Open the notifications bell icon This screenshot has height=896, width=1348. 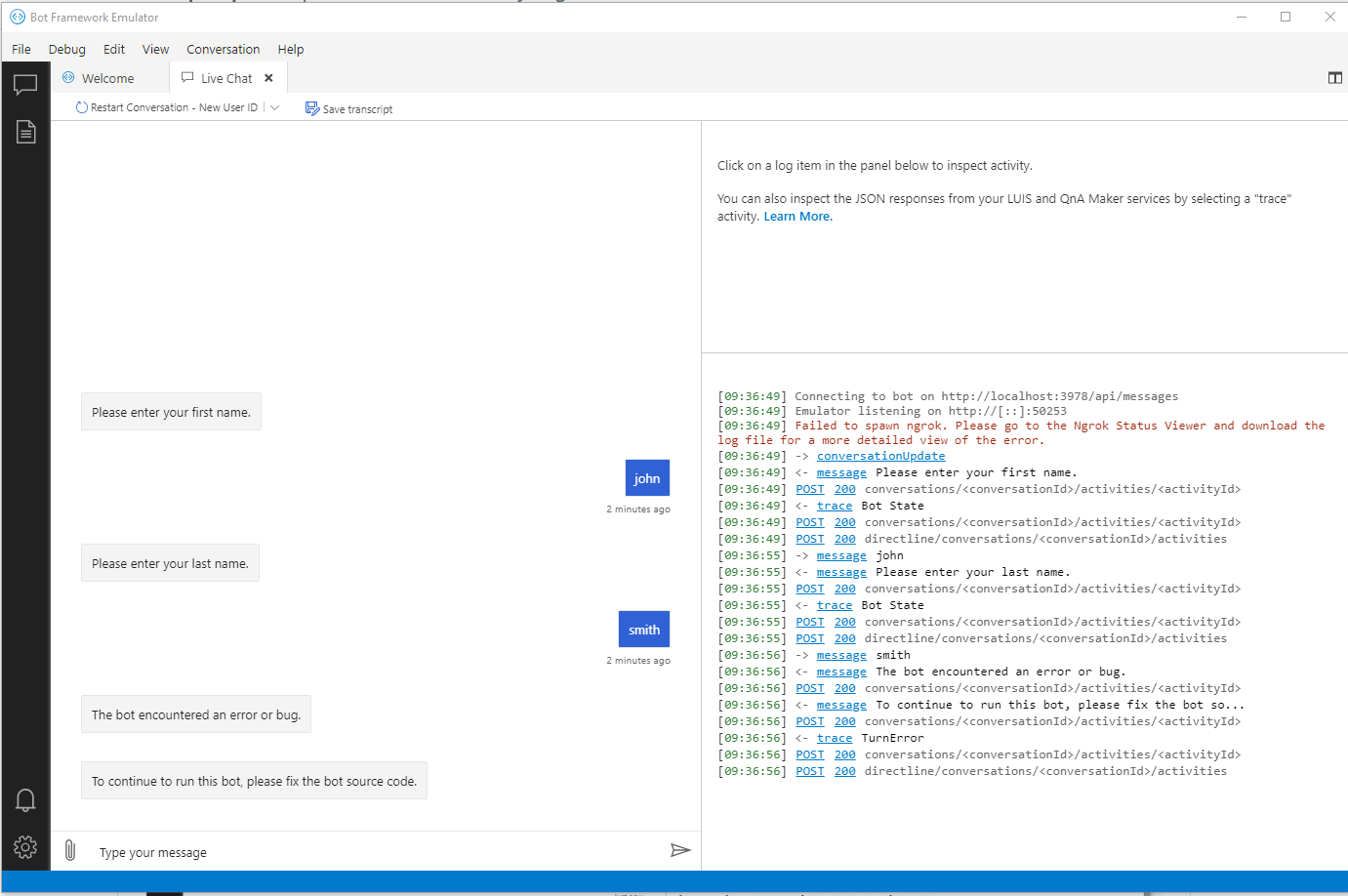tap(25, 799)
